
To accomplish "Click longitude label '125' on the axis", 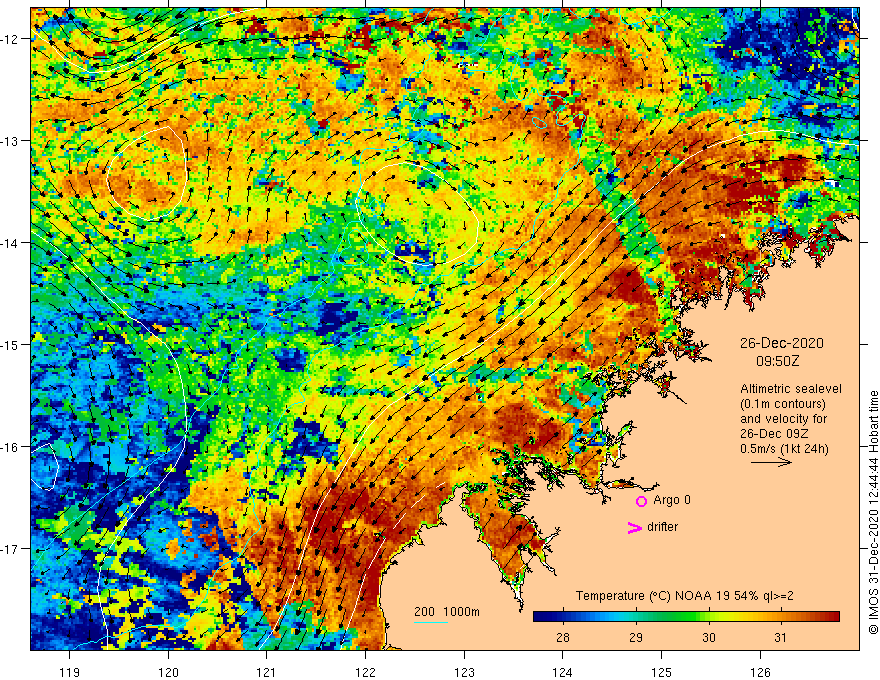I will 662,672.
